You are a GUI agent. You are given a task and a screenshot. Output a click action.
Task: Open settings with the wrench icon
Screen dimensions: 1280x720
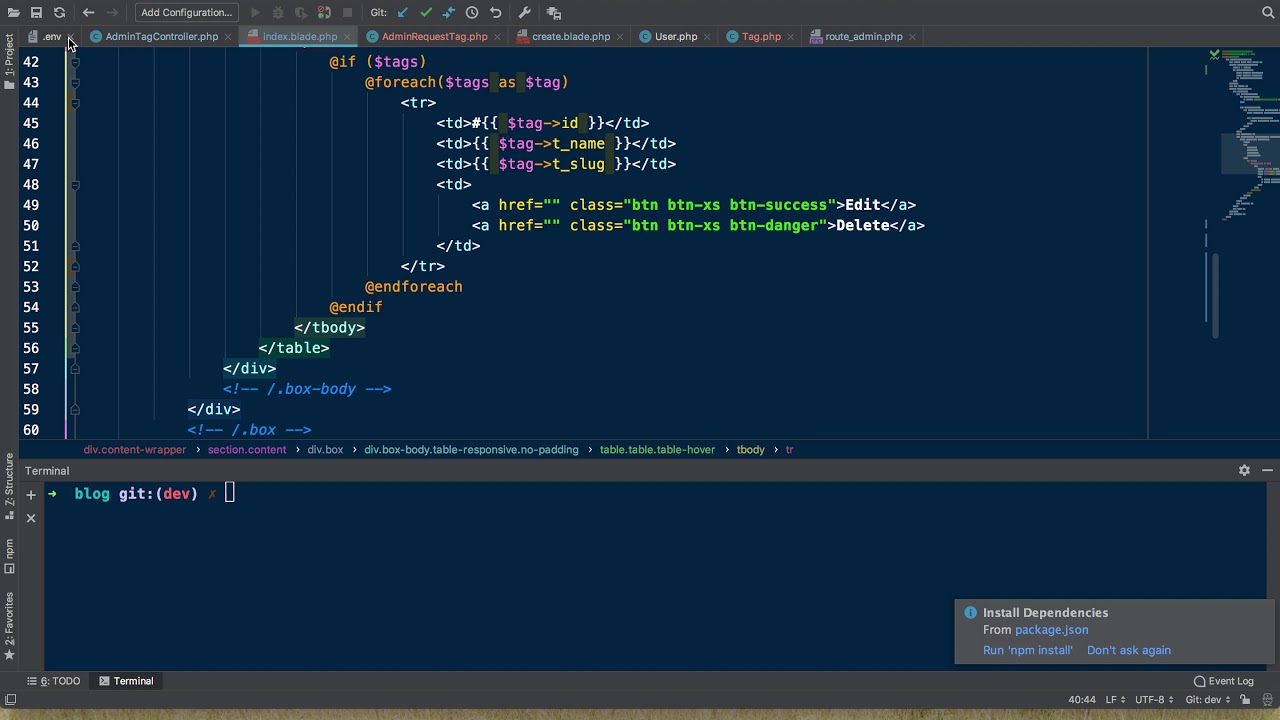pos(525,12)
